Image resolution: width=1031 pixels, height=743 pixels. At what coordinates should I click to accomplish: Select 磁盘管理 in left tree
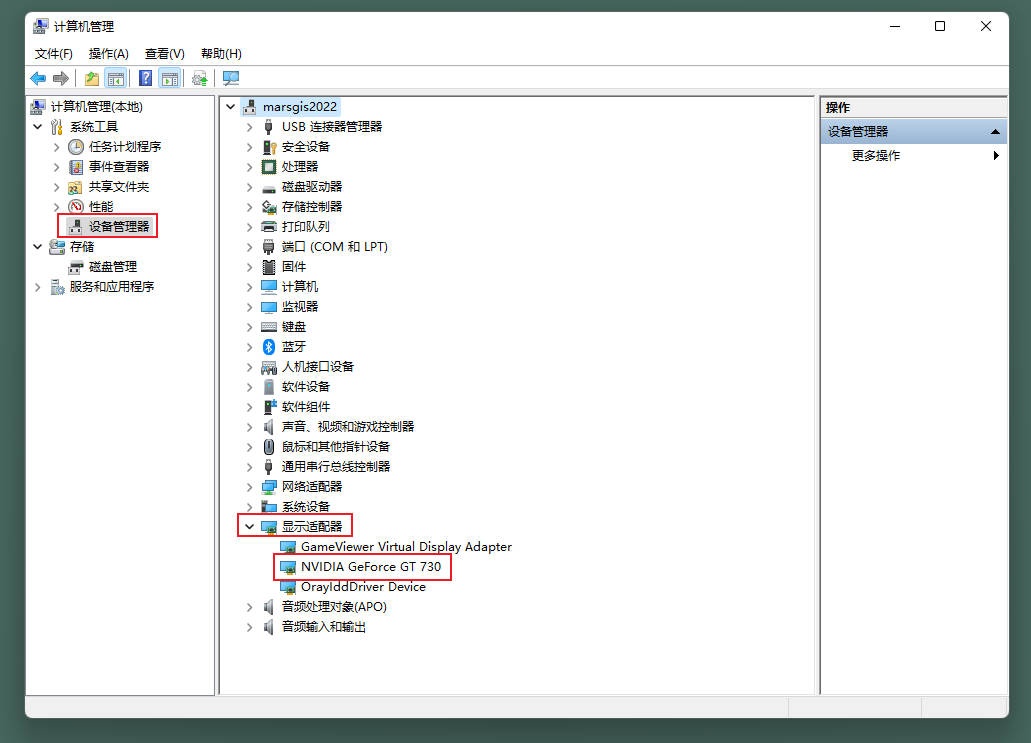click(x=112, y=266)
